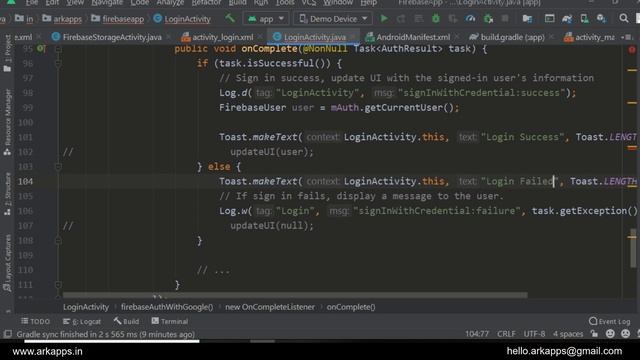This screenshot has width=640, height=360.
Task: Click the happy face feedback icon
Action: [610, 334]
